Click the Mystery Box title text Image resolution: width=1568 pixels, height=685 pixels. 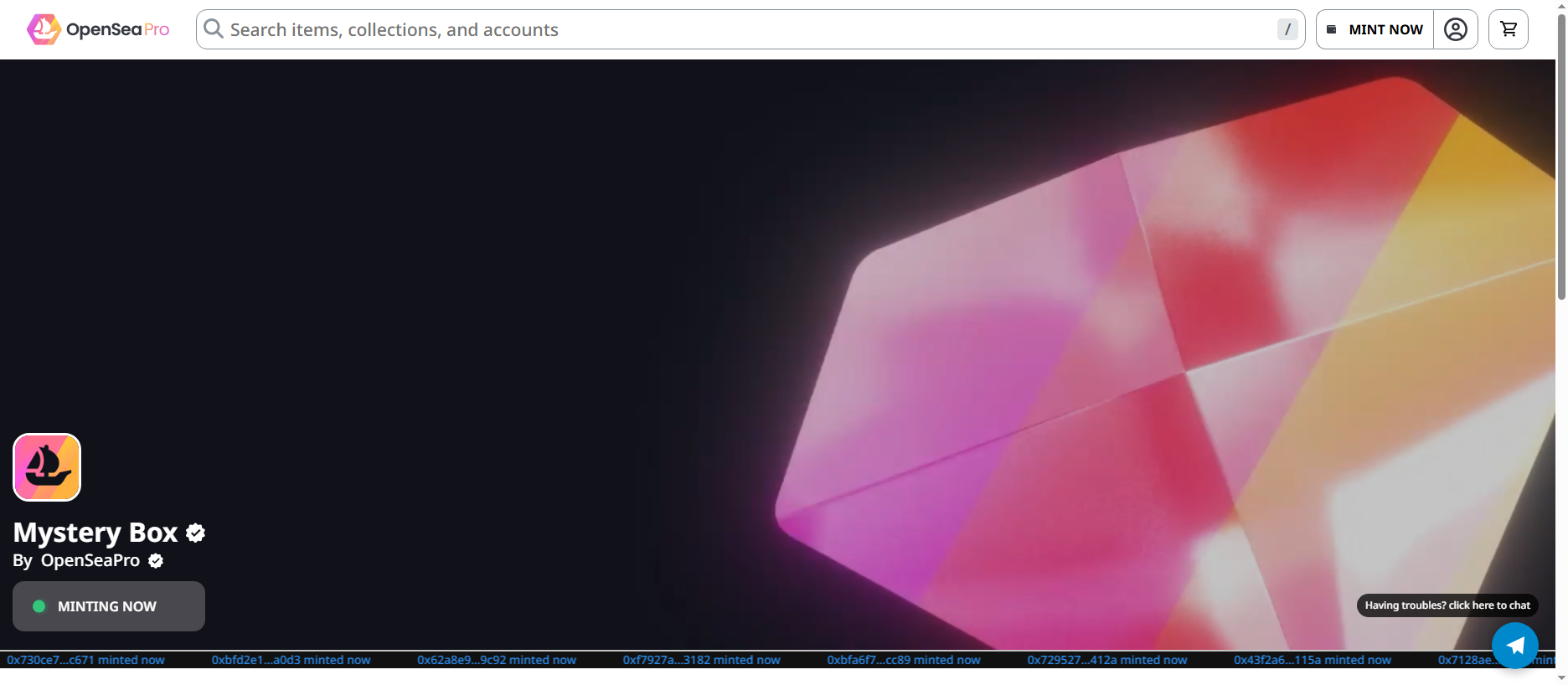click(x=95, y=533)
